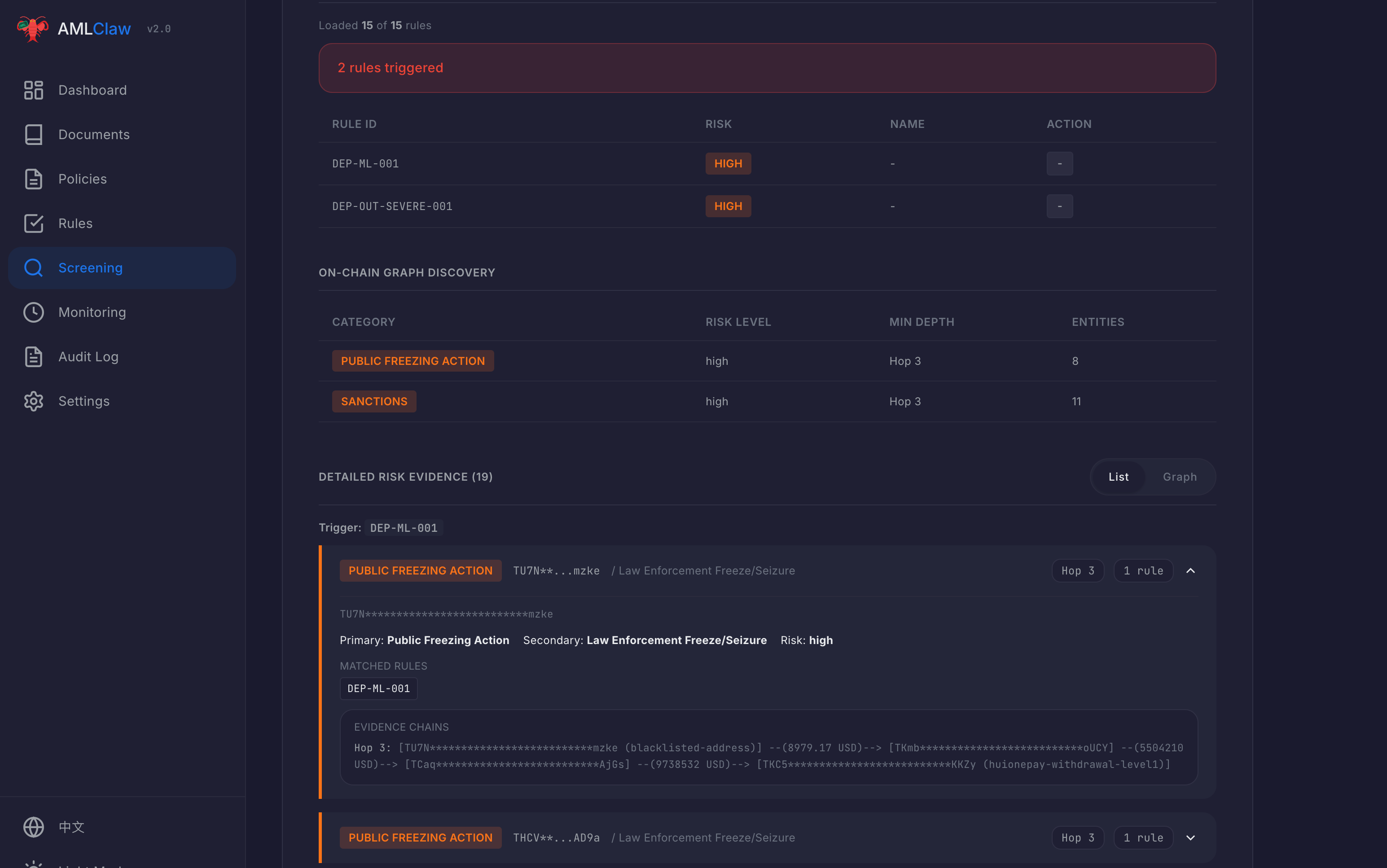This screenshot has height=868, width=1387.
Task: Click the DEP-ML-001 matched rule chip
Action: (378, 688)
